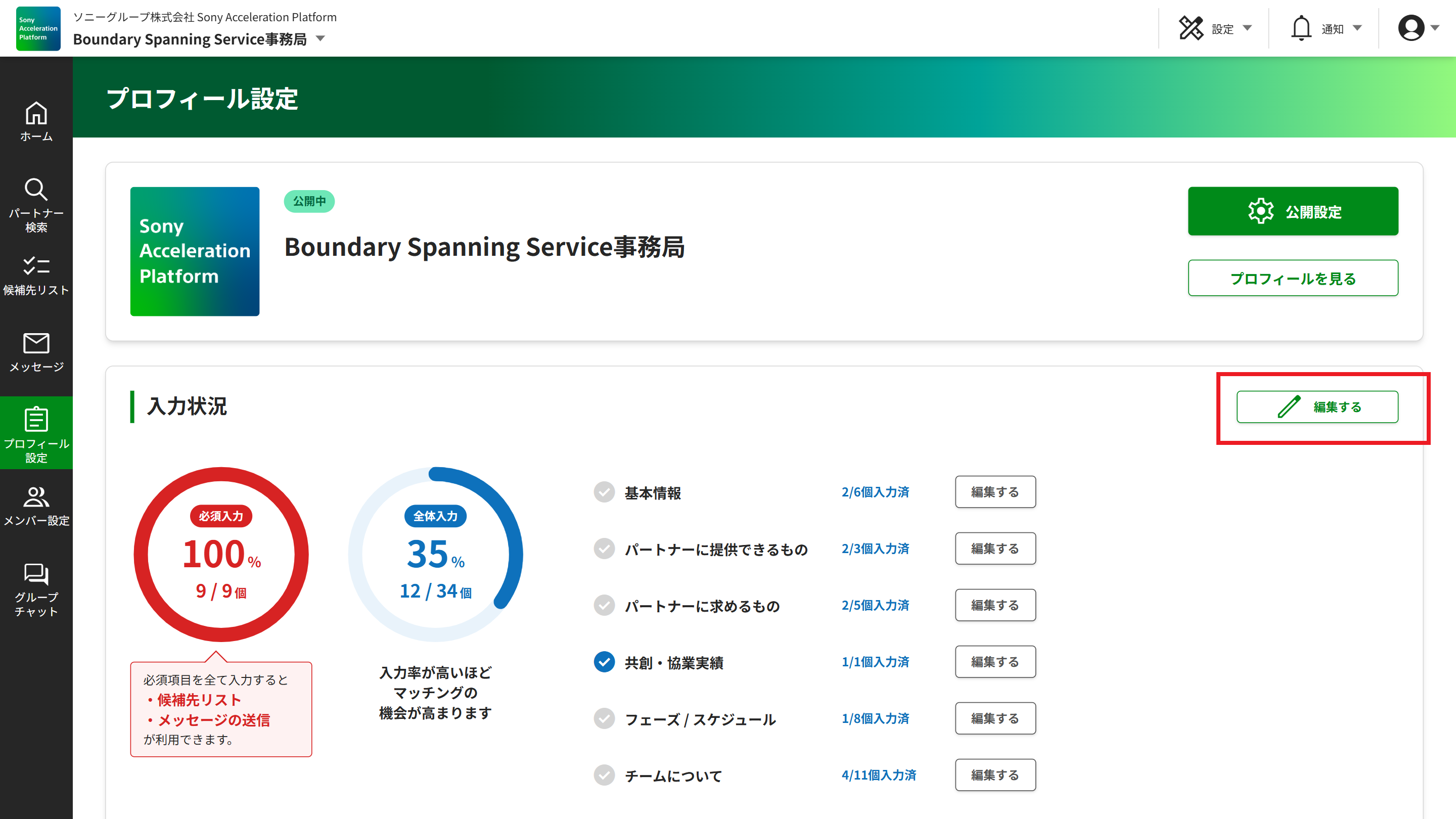
Task: Expand the organization name dropdown arrow
Action: (x=321, y=39)
